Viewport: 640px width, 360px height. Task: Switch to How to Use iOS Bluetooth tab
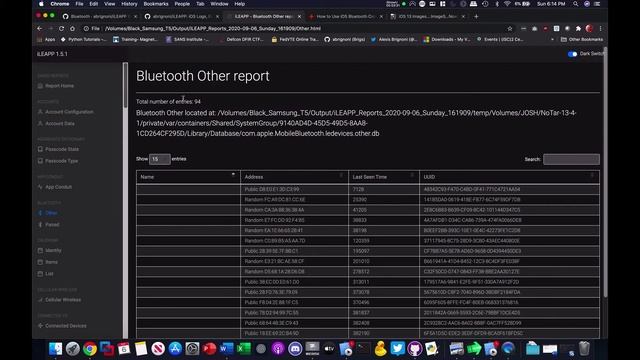pyautogui.click(x=345, y=17)
